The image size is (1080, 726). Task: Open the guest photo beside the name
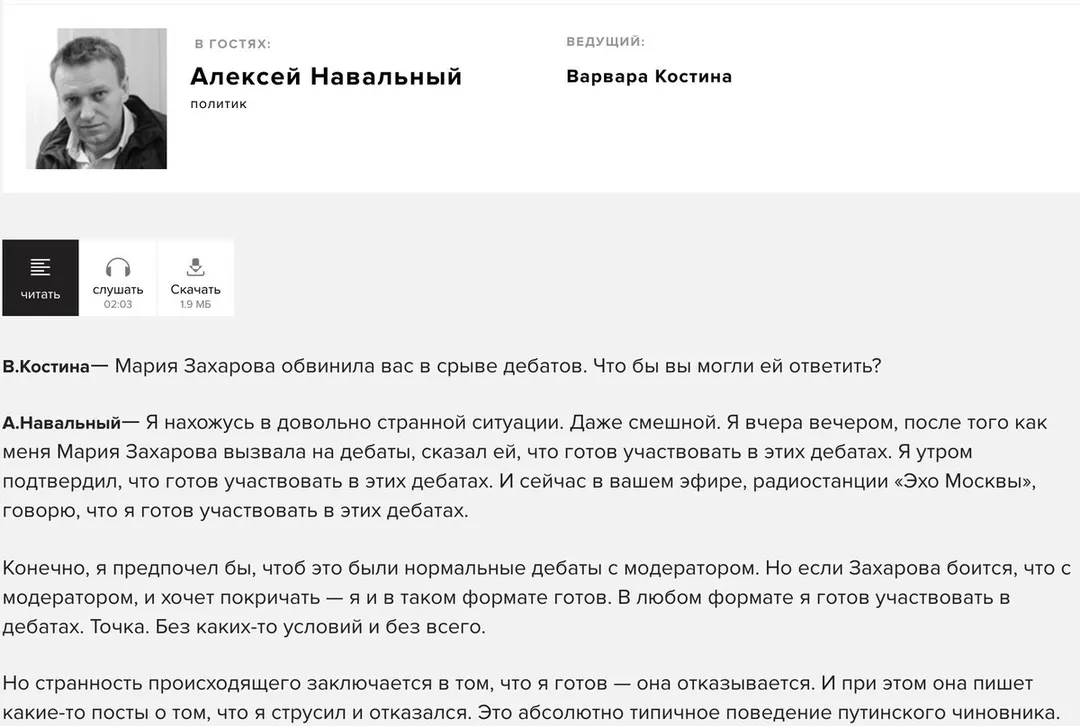click(x=96, y=98)
